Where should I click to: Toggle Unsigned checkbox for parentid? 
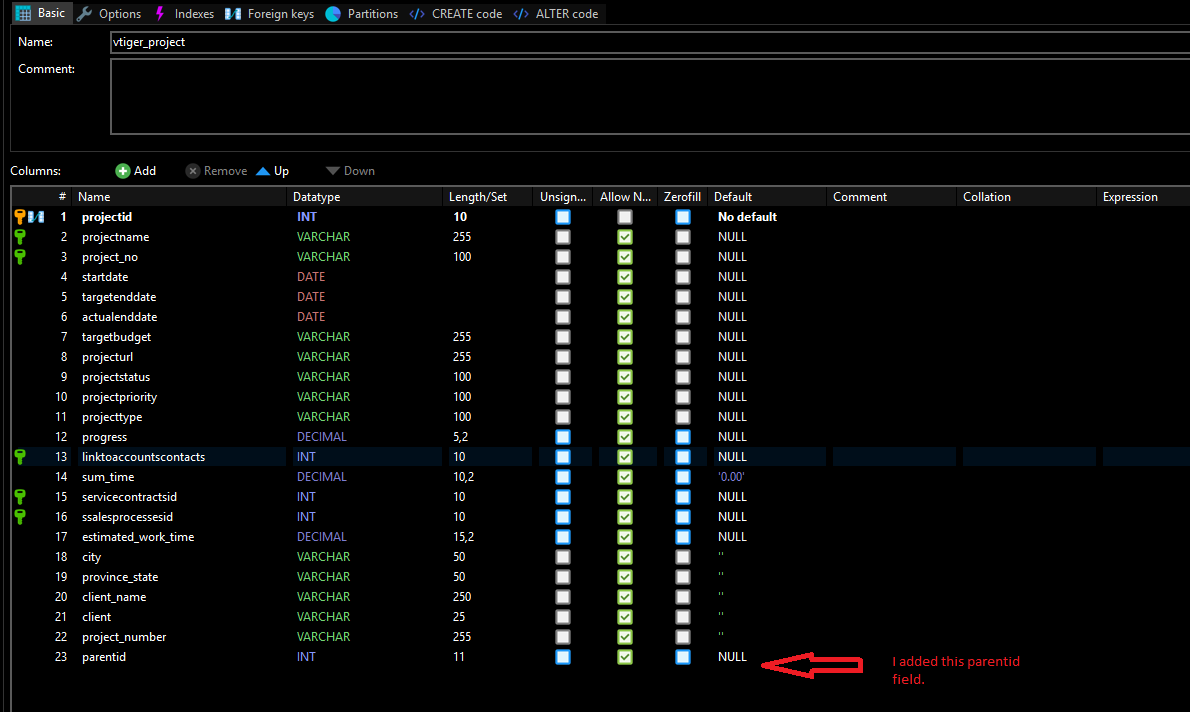point(562,657)
